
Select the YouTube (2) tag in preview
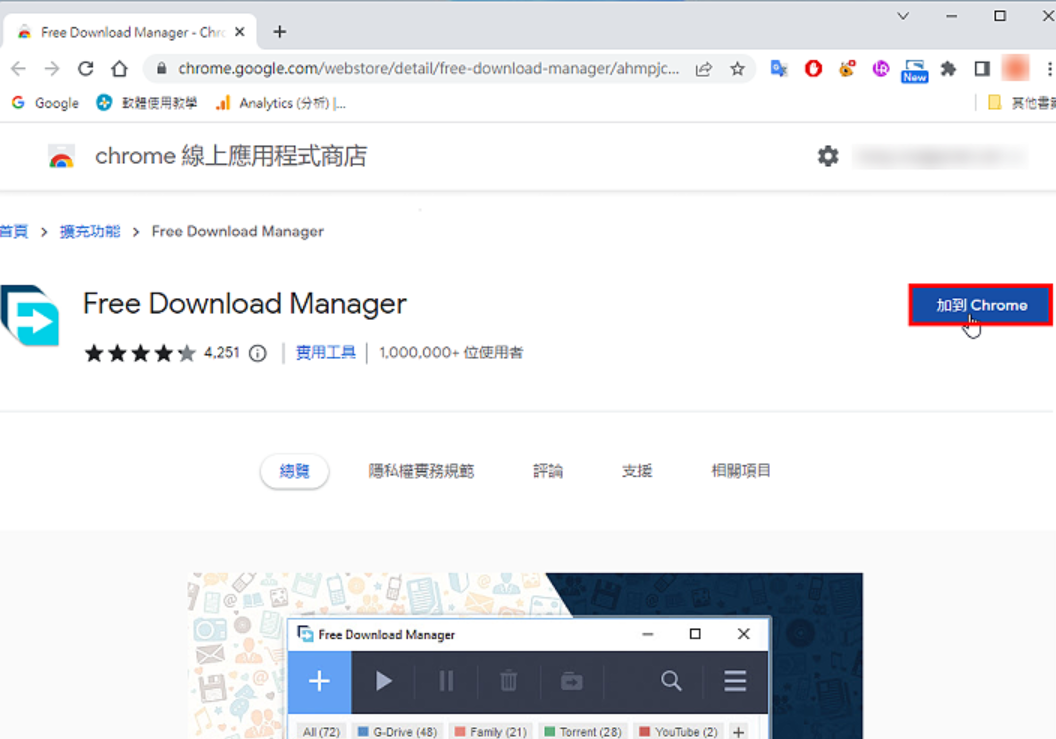tap(679, 732)
